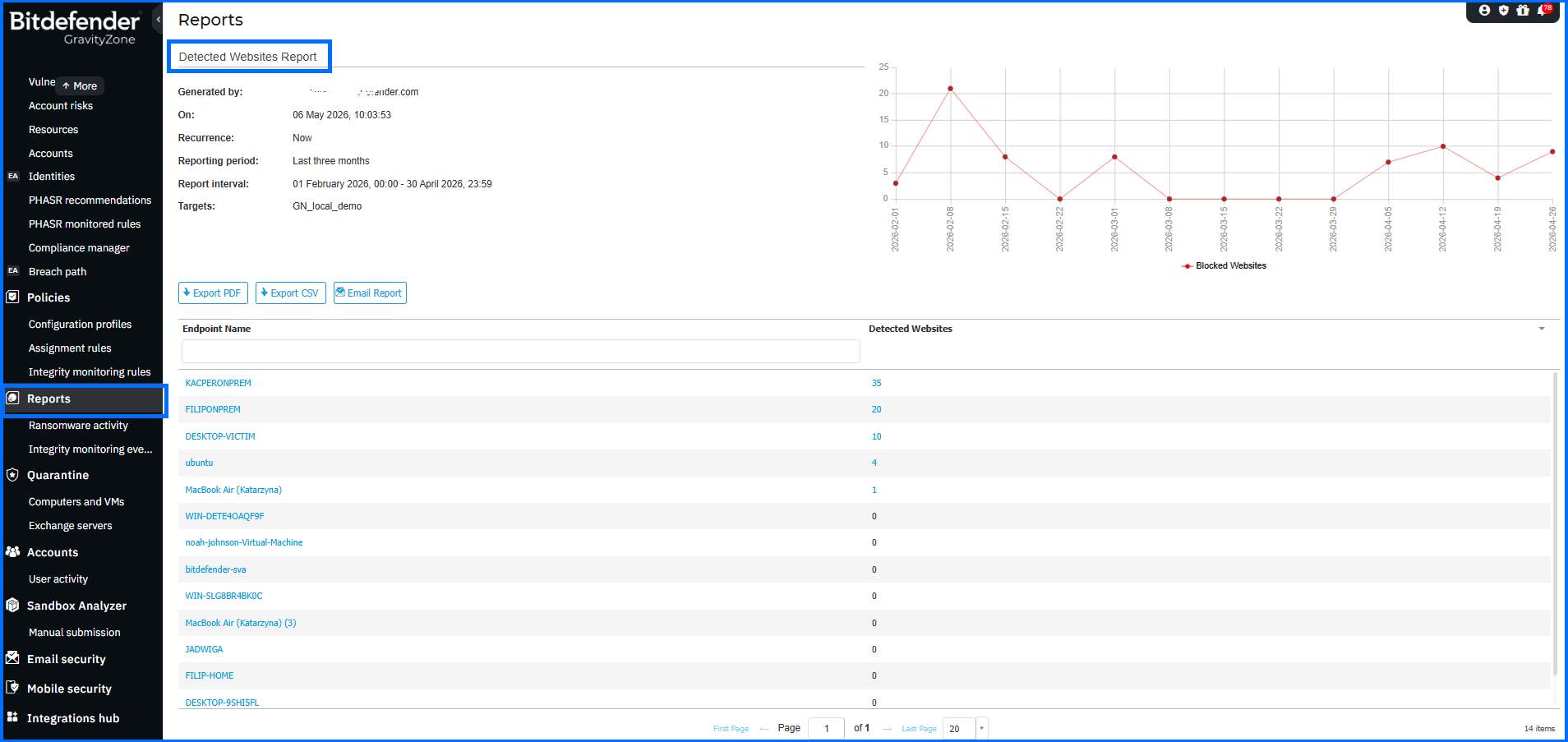
Task: Open Email security in the sidebar
Action: [67, 659]
